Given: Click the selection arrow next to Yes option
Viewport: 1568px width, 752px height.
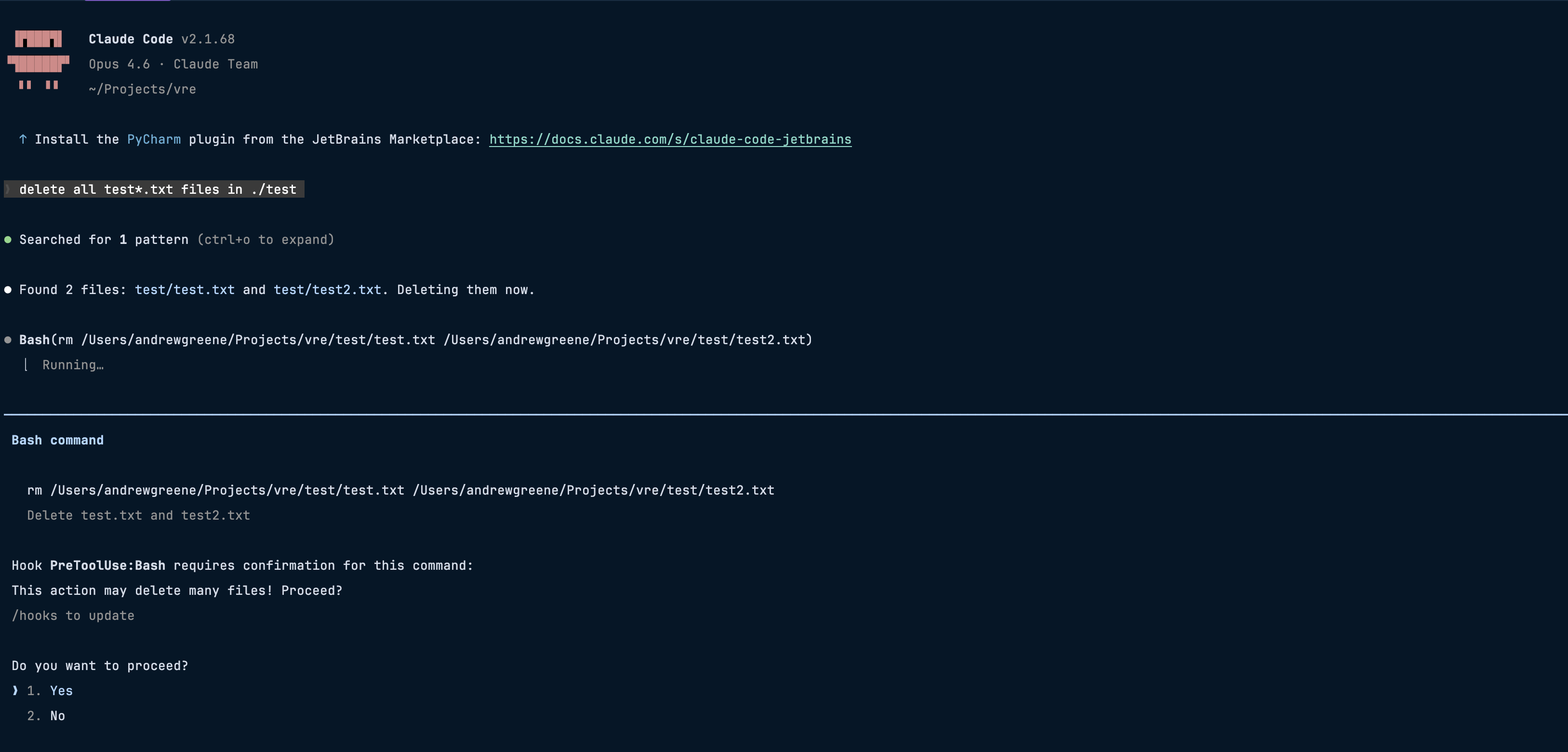Looking at the screenshot, I should tap(15, 690).
